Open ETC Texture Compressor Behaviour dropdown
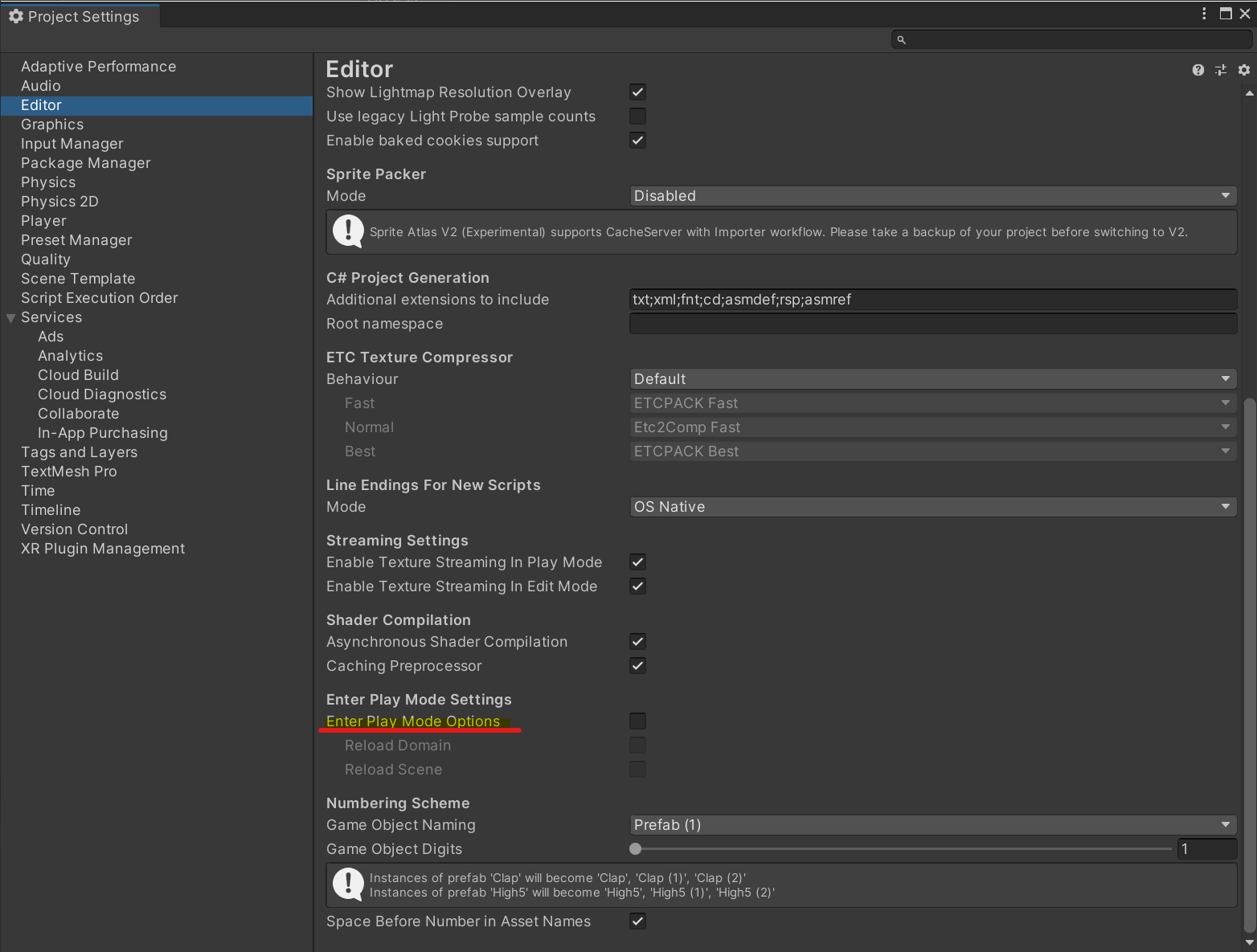Image resolution: width=1257 pixels, height=952 pixels. click(932, 379)
